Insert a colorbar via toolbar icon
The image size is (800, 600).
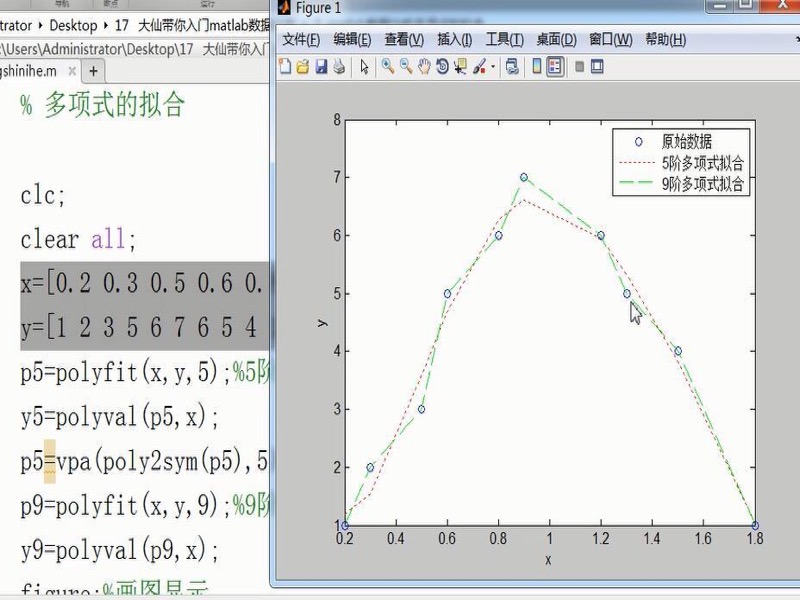click(x=536, y=66)
